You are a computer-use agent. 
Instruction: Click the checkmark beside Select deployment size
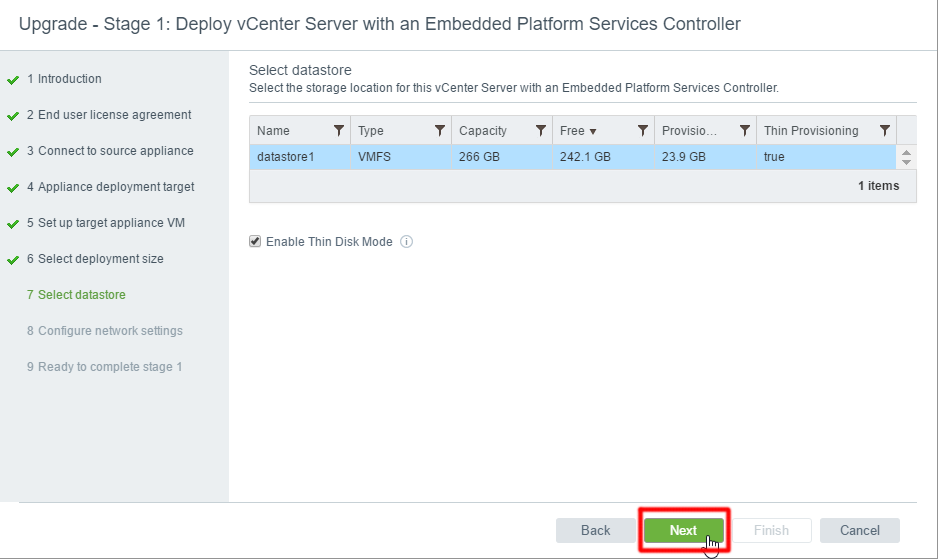click(x=13, y=260)
